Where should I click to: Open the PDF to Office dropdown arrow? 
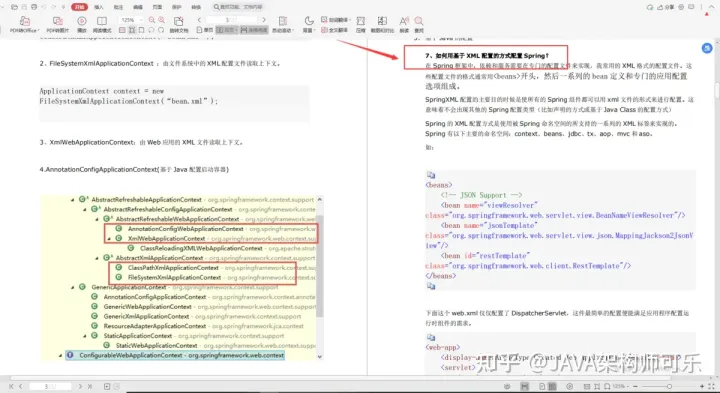[38, 30]
